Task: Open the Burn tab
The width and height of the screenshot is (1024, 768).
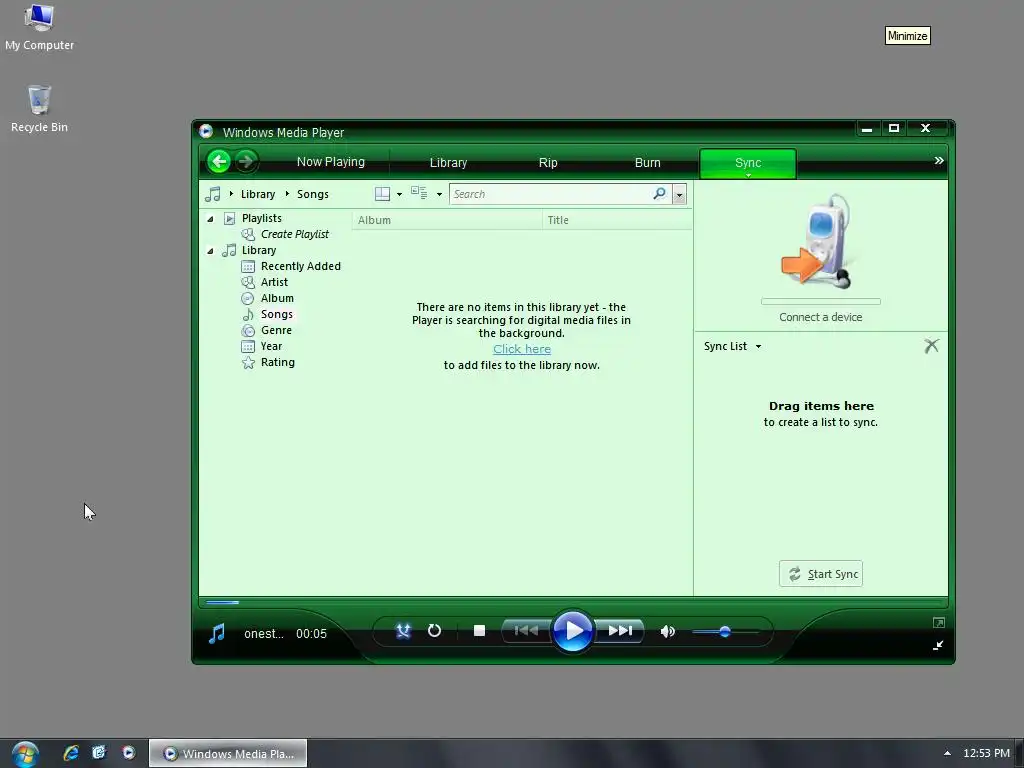Action: pyautogui.click(x=647, y=163)
